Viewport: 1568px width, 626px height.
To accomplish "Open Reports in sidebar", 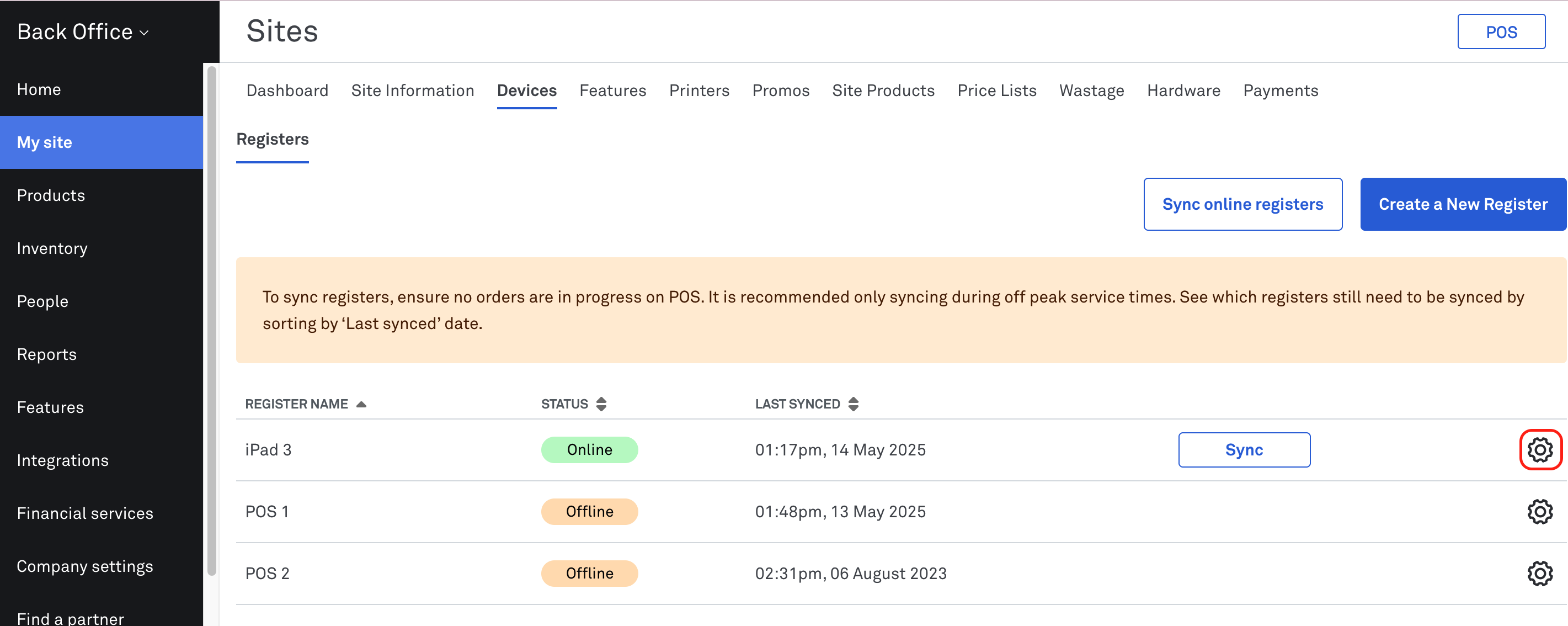I will coord(101,354).
